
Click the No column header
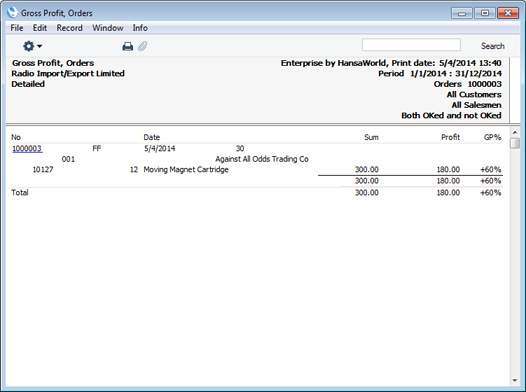16,137
